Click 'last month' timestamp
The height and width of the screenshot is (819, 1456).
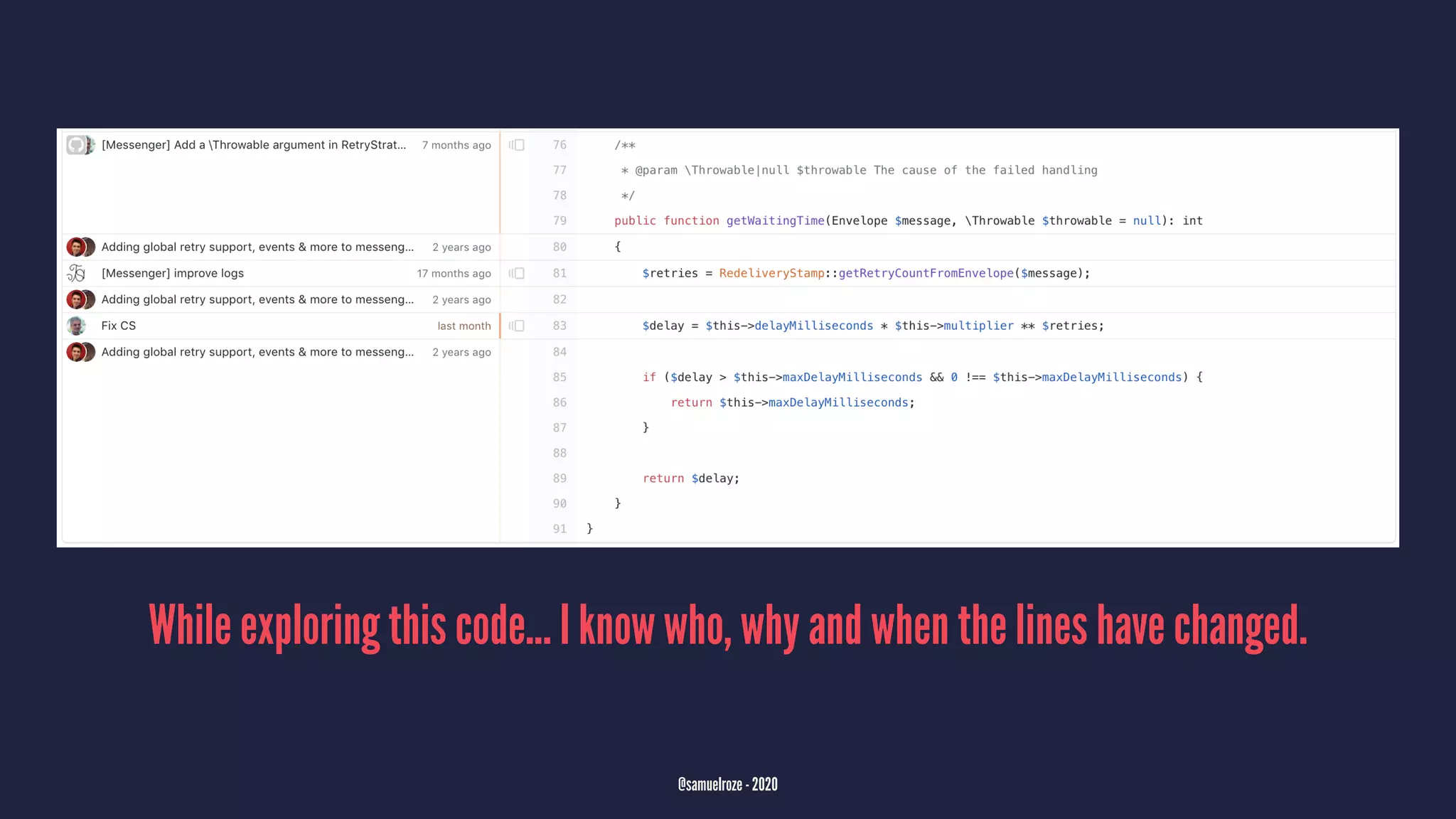click(464, 326)
